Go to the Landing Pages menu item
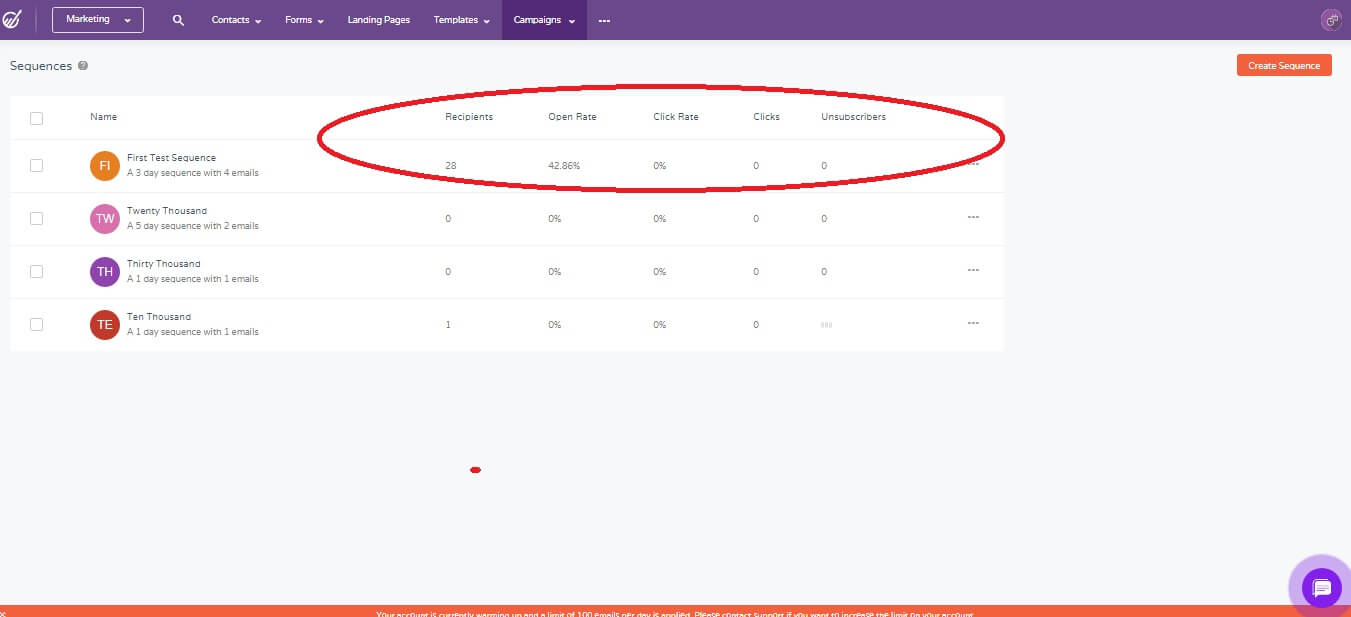The height and width of the screenshot is (617, 1351). coord(378,20)
